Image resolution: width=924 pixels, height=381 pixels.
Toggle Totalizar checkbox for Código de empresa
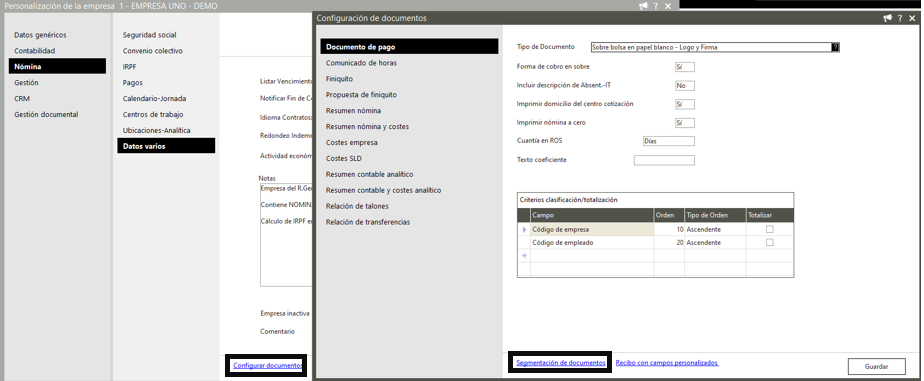click(770, 229)
